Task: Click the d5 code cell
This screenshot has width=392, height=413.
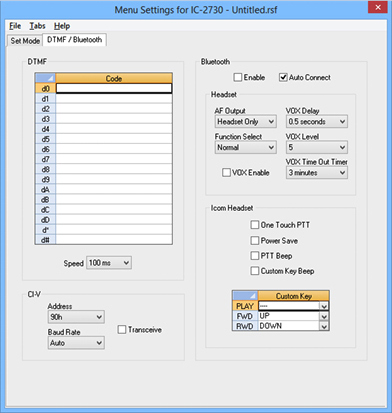Action: (x=114, y=139)
